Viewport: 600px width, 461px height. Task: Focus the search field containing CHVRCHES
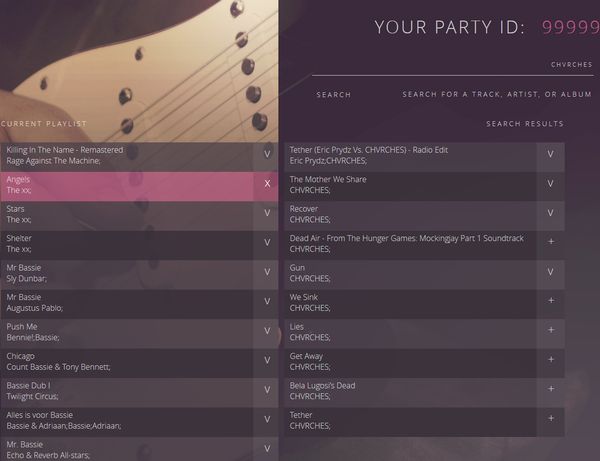453,65
